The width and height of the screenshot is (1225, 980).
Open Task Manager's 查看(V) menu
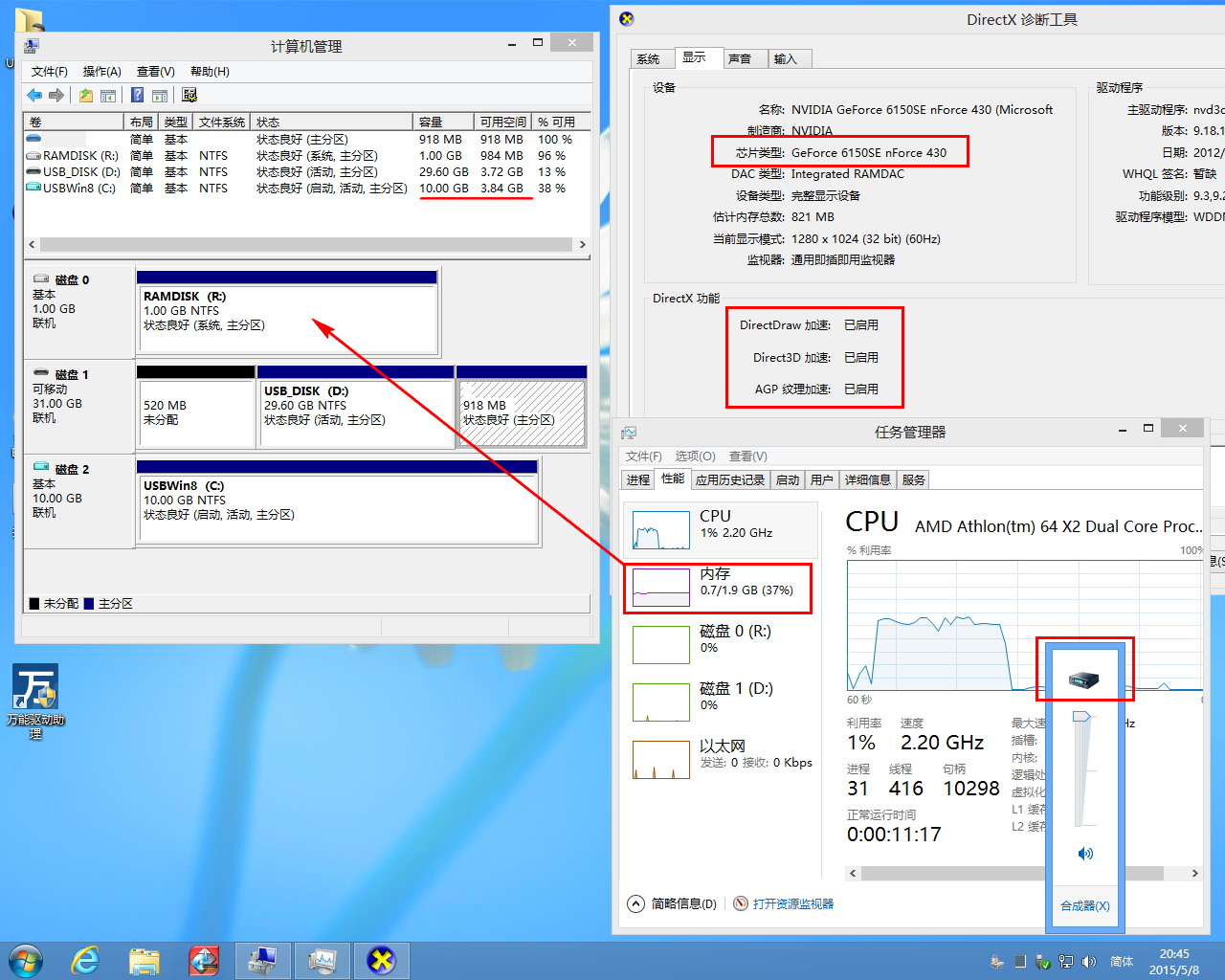747,457
